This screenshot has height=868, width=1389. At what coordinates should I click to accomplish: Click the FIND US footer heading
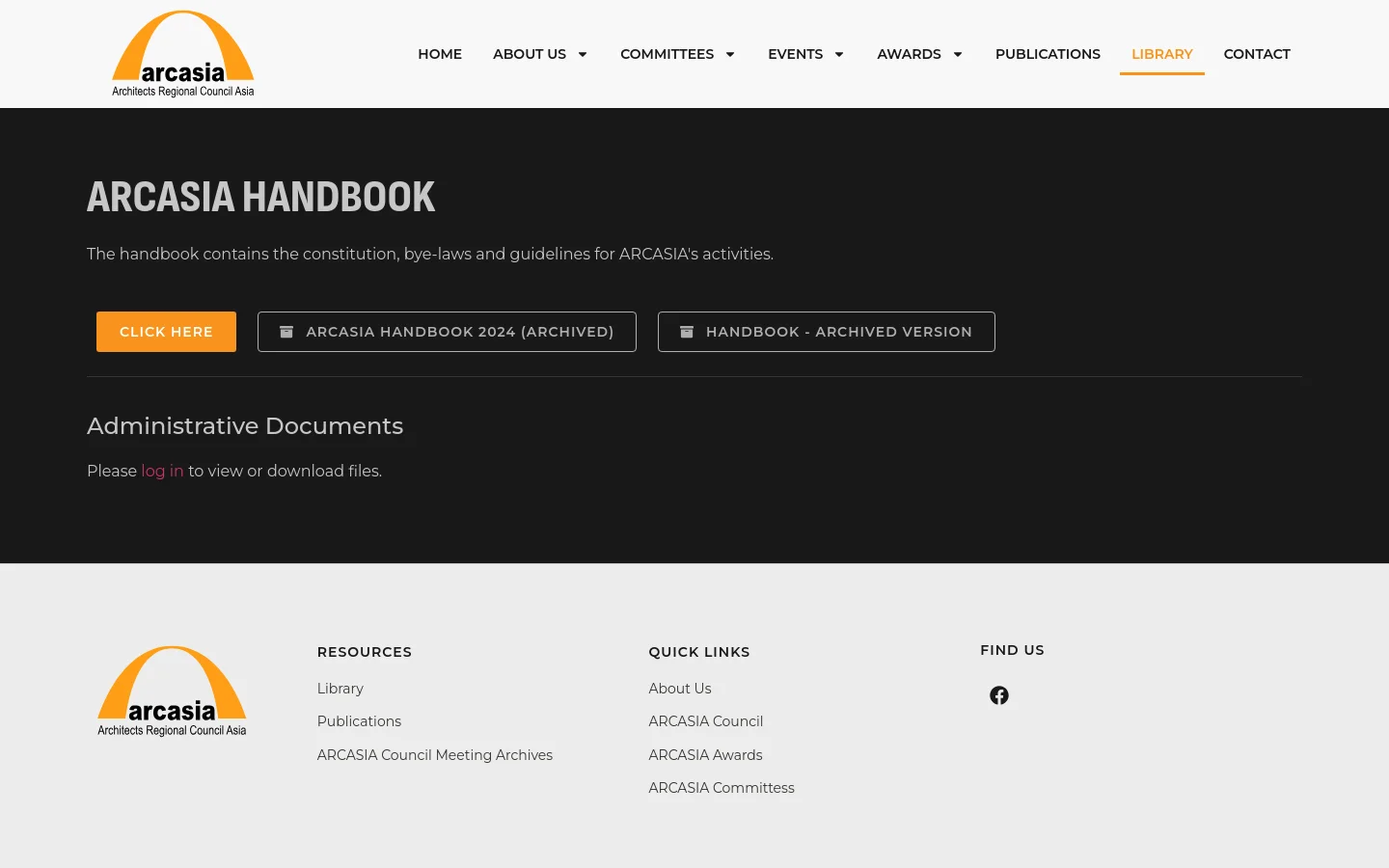tap(1013, 650)
